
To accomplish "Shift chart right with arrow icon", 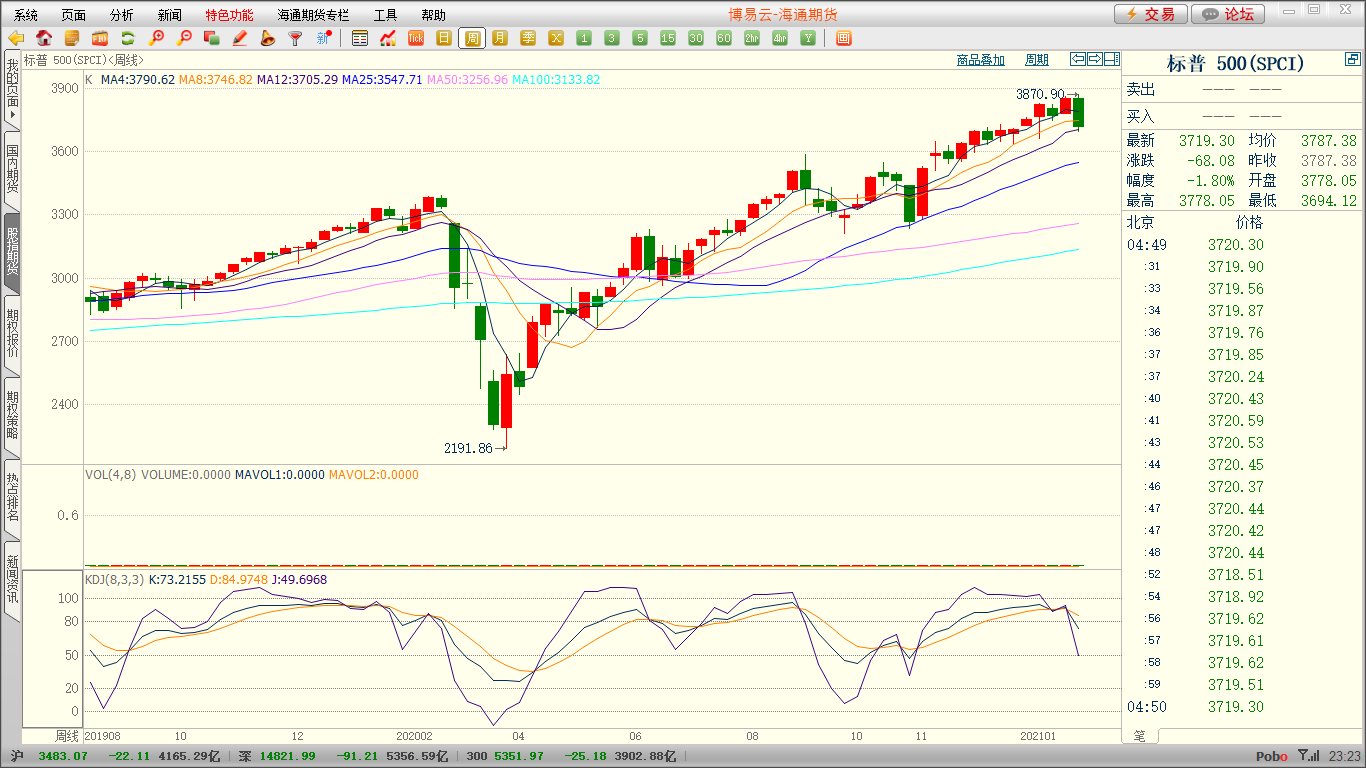I will click(x=1095, y=59).
